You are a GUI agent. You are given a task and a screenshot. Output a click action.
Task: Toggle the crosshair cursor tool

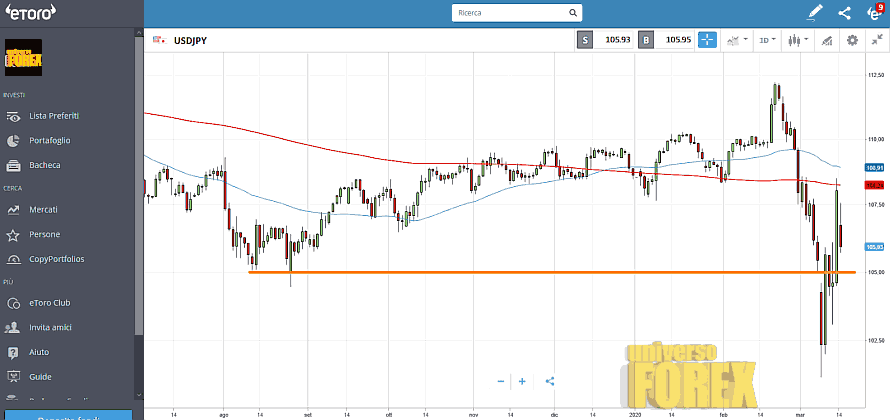click(x=707, y=40)
